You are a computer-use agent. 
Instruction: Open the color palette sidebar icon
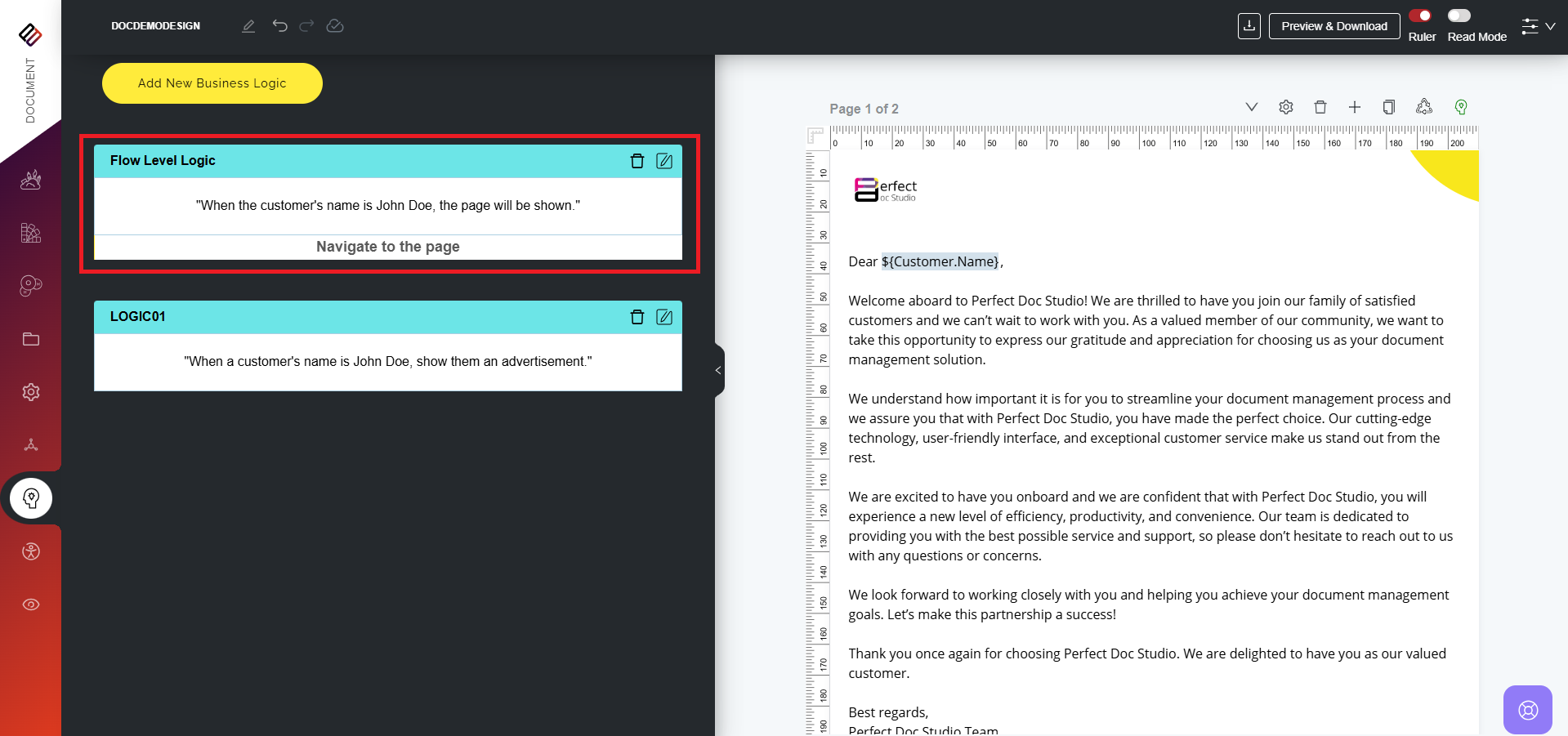[x=31, y=286]
